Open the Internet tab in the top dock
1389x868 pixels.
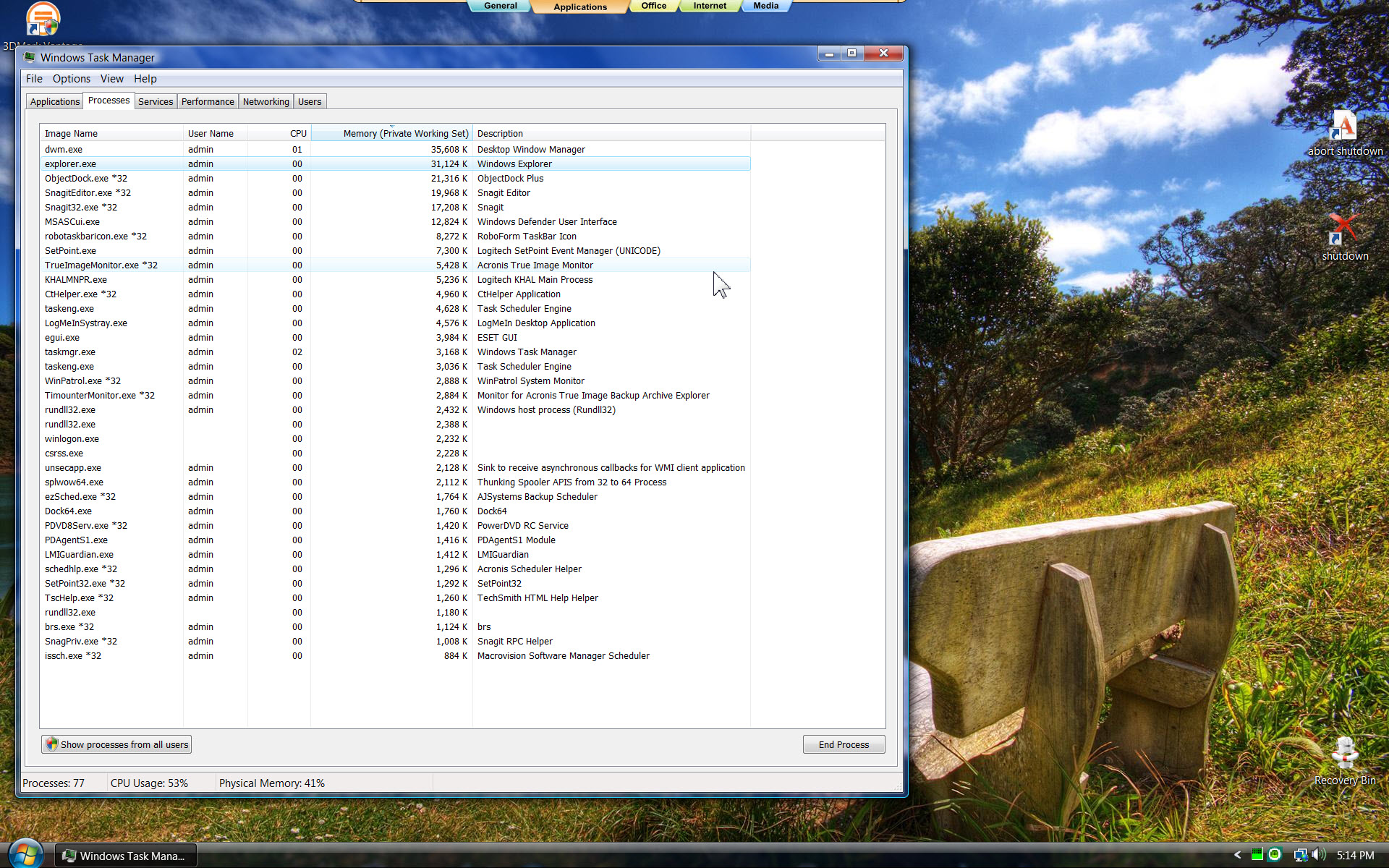pyautogui.click(x=710, y=6)
